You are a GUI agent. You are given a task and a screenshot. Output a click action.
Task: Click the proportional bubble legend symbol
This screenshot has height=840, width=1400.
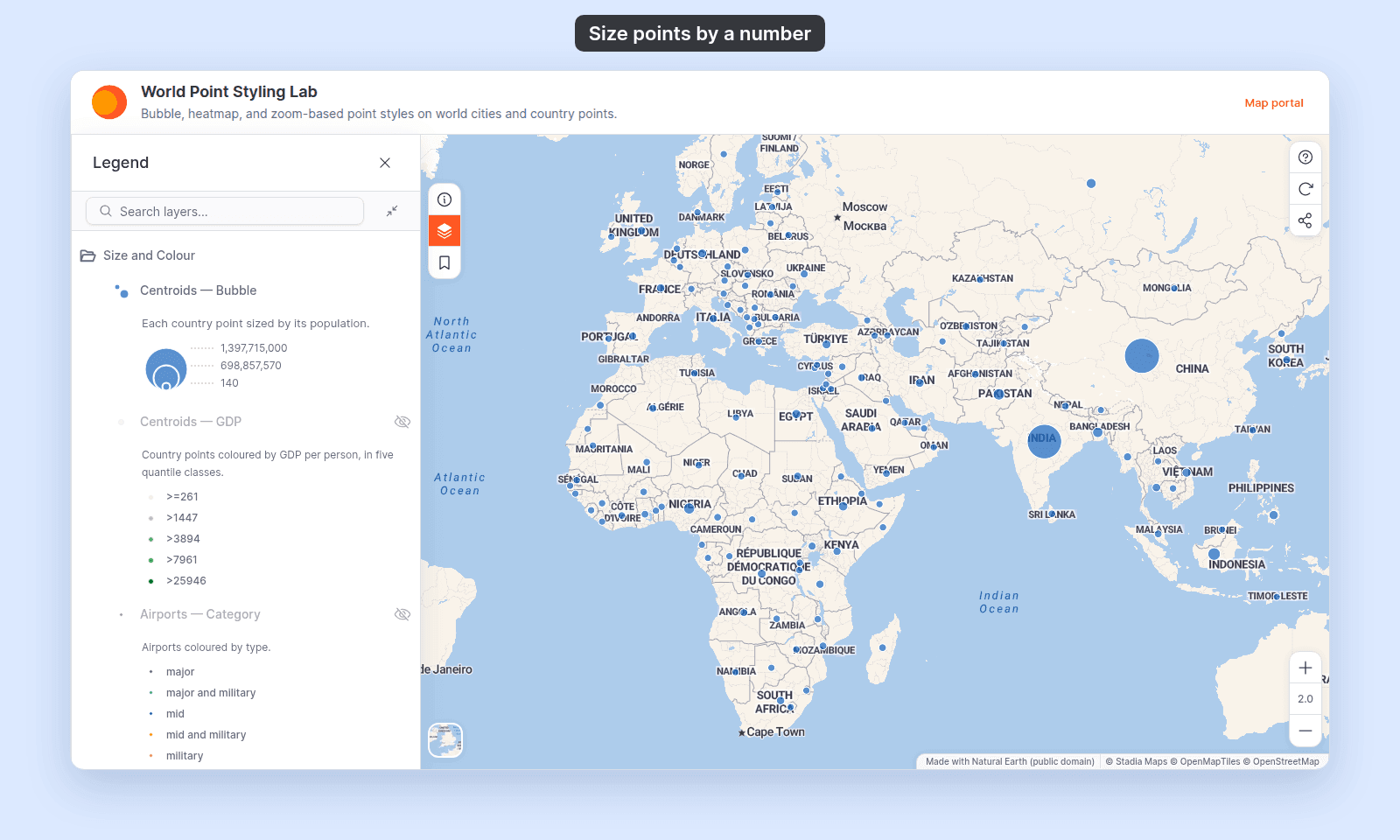[166, 368]
